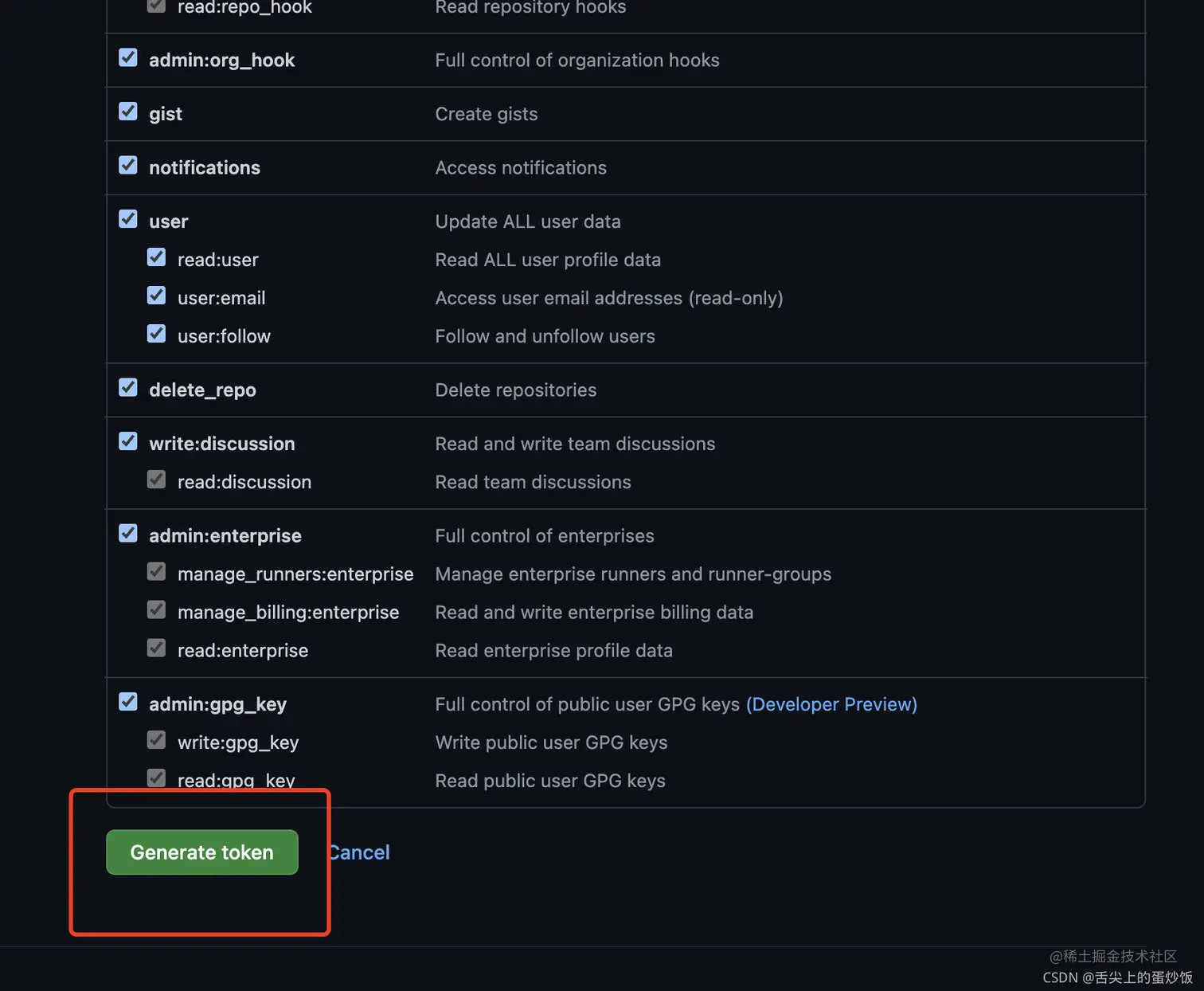1204x991 pixels.
Task: Click the delete_repo scope label
Action: [202, 390]
